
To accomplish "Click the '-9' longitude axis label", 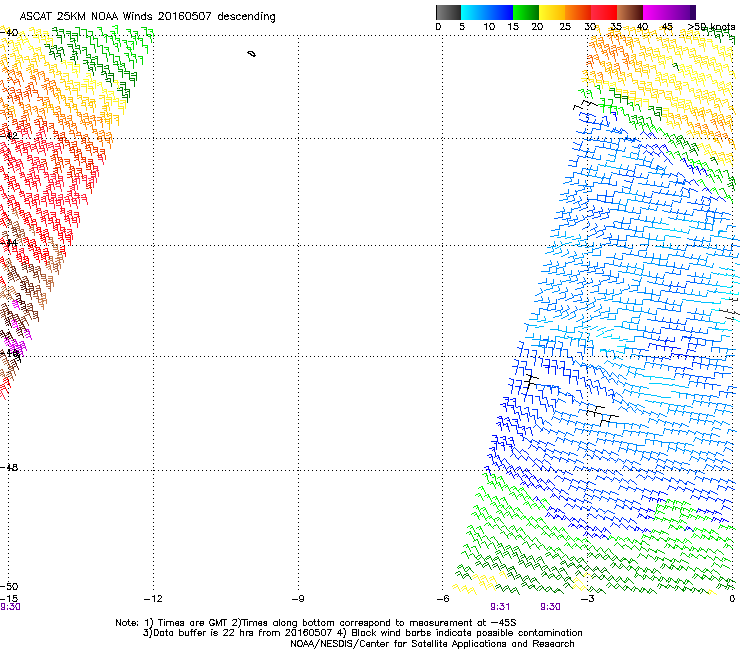I will 298,599.
